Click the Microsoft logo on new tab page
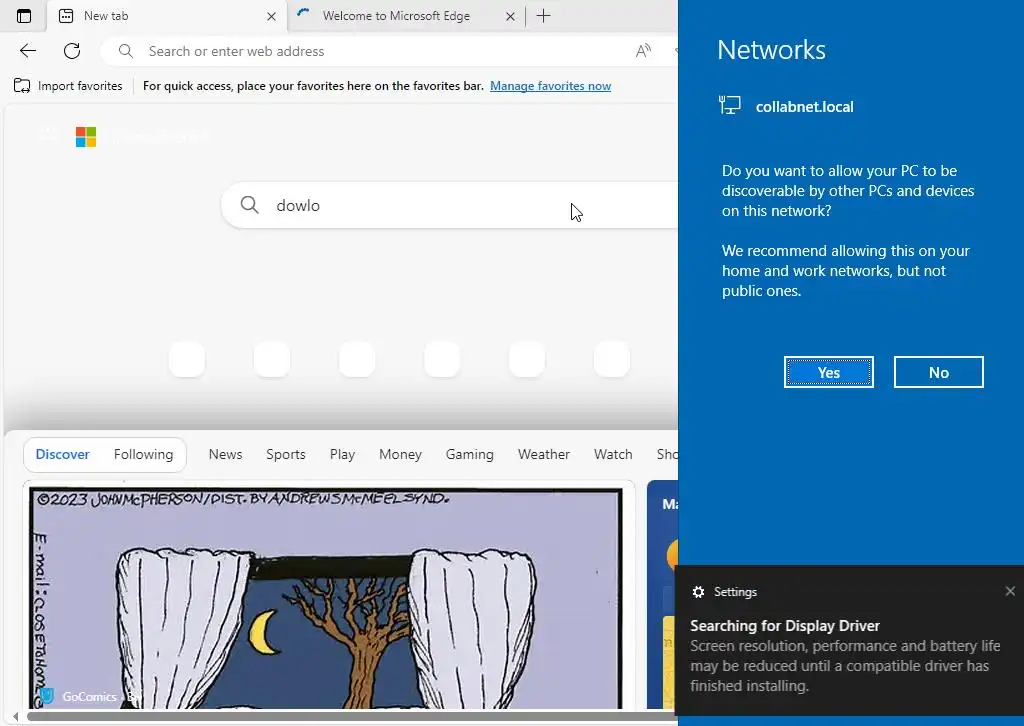The width and height of the screenshot is (1024, 726). pyautogui.click(x=86, y=137)
